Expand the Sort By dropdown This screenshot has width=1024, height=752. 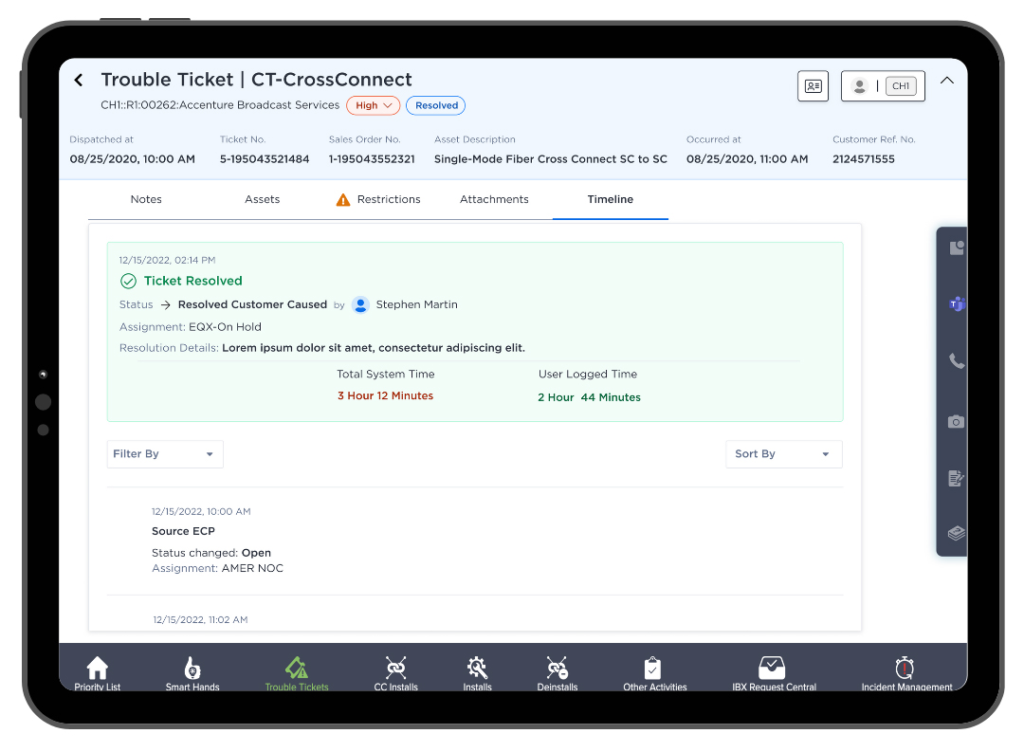pos(784,454)
